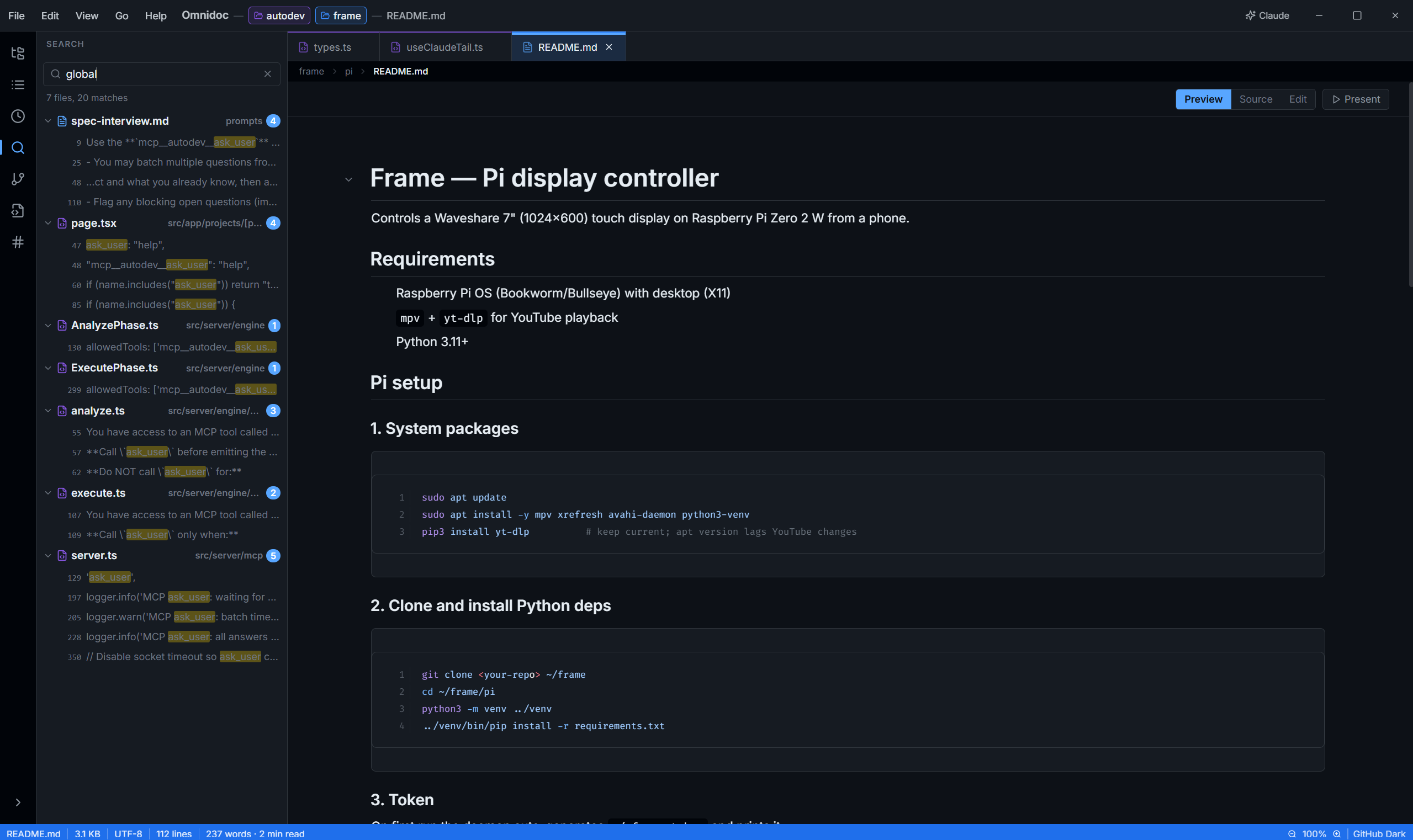Open the Go menu
Screen dimensions: 1413x840
pos(122,15)
